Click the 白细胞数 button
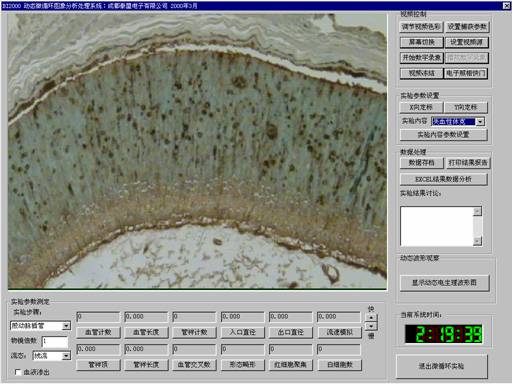The image size is (512, 384). (x=339, y=365)
